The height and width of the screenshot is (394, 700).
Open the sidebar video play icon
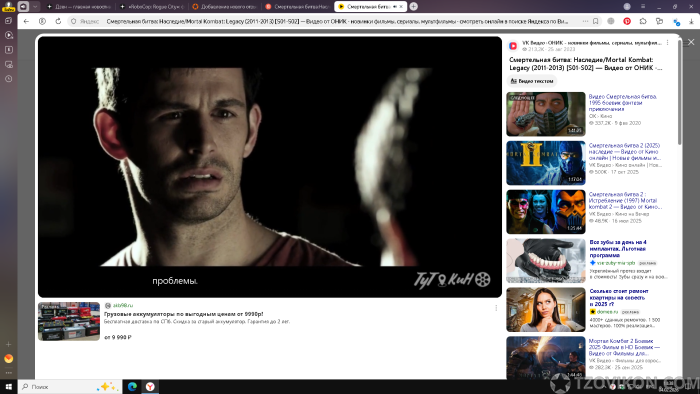[x=8, y=35]
